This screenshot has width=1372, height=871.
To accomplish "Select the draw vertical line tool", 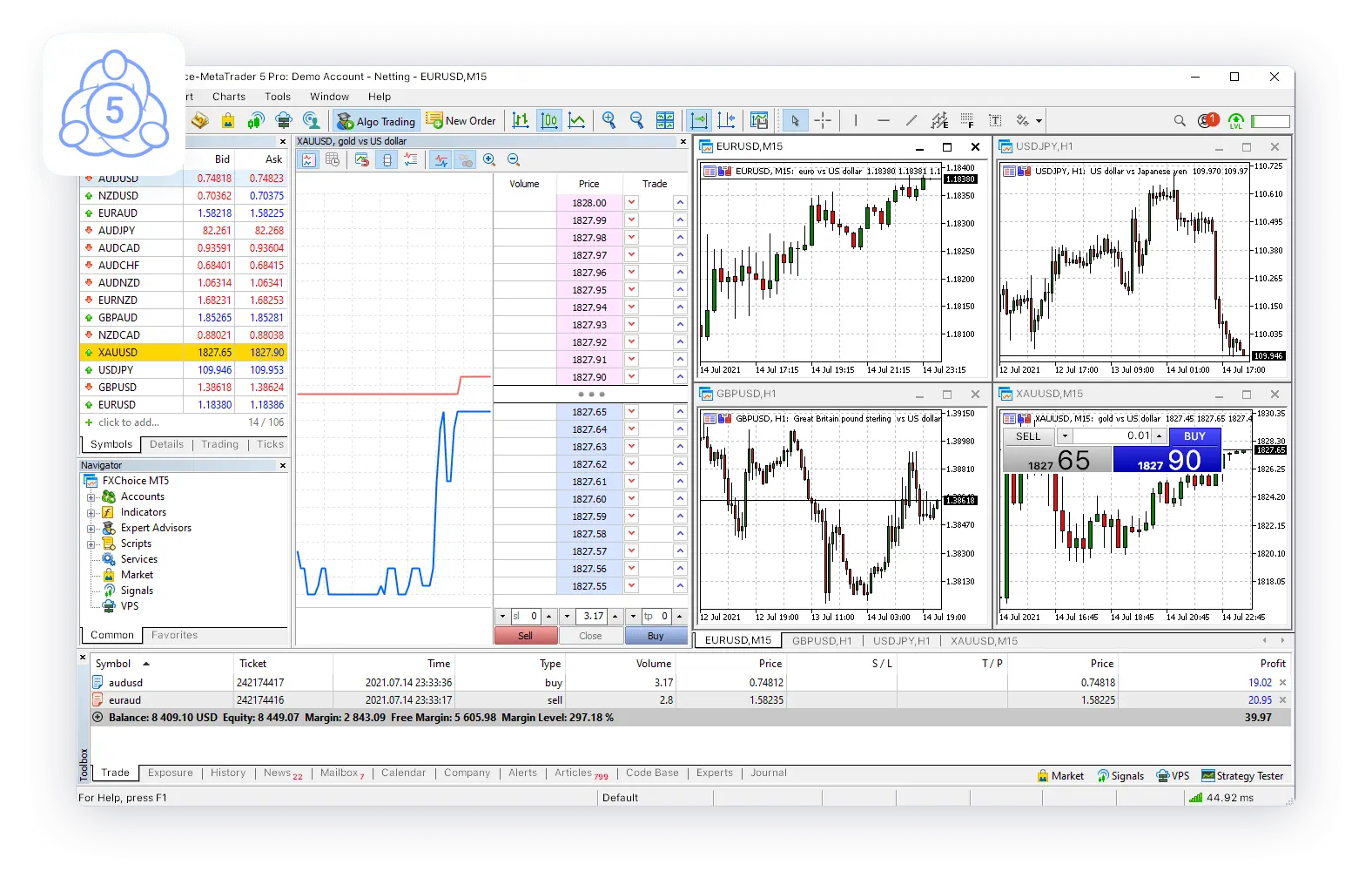I will coord(856,121).
